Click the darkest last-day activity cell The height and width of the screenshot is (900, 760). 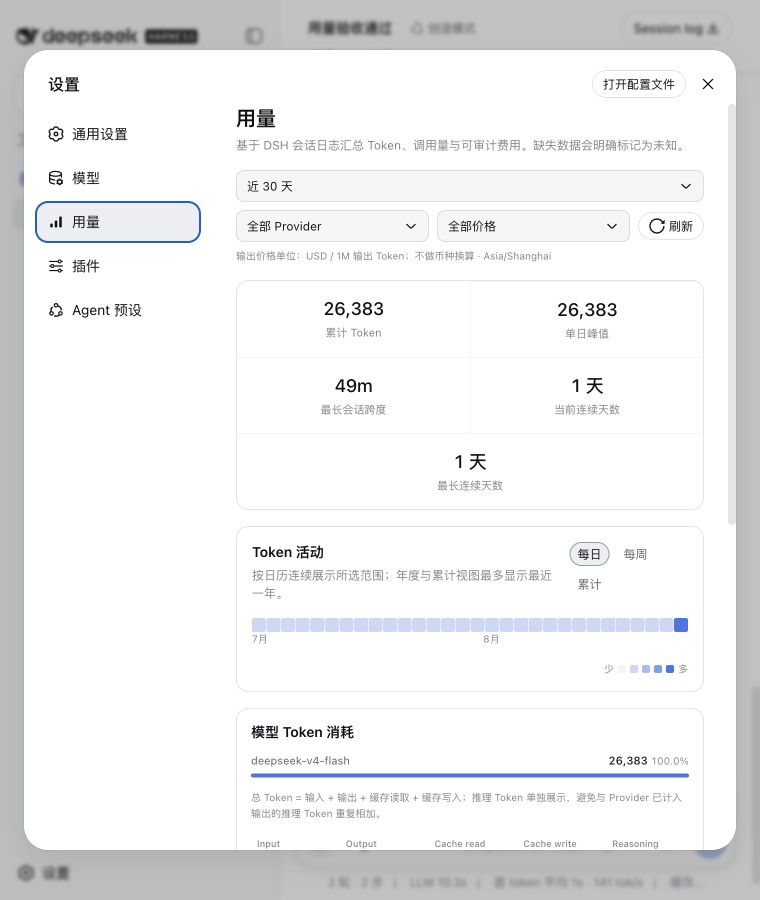[681, 625]
